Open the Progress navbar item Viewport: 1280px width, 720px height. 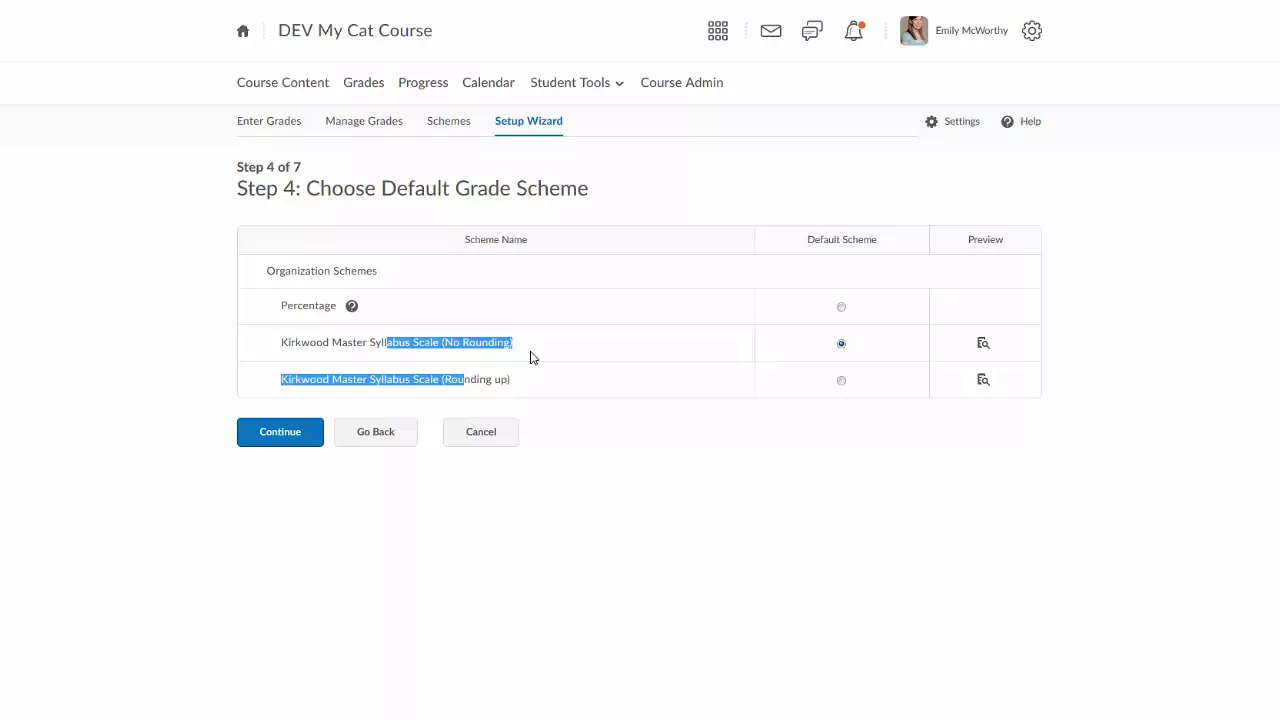(423, 83)
